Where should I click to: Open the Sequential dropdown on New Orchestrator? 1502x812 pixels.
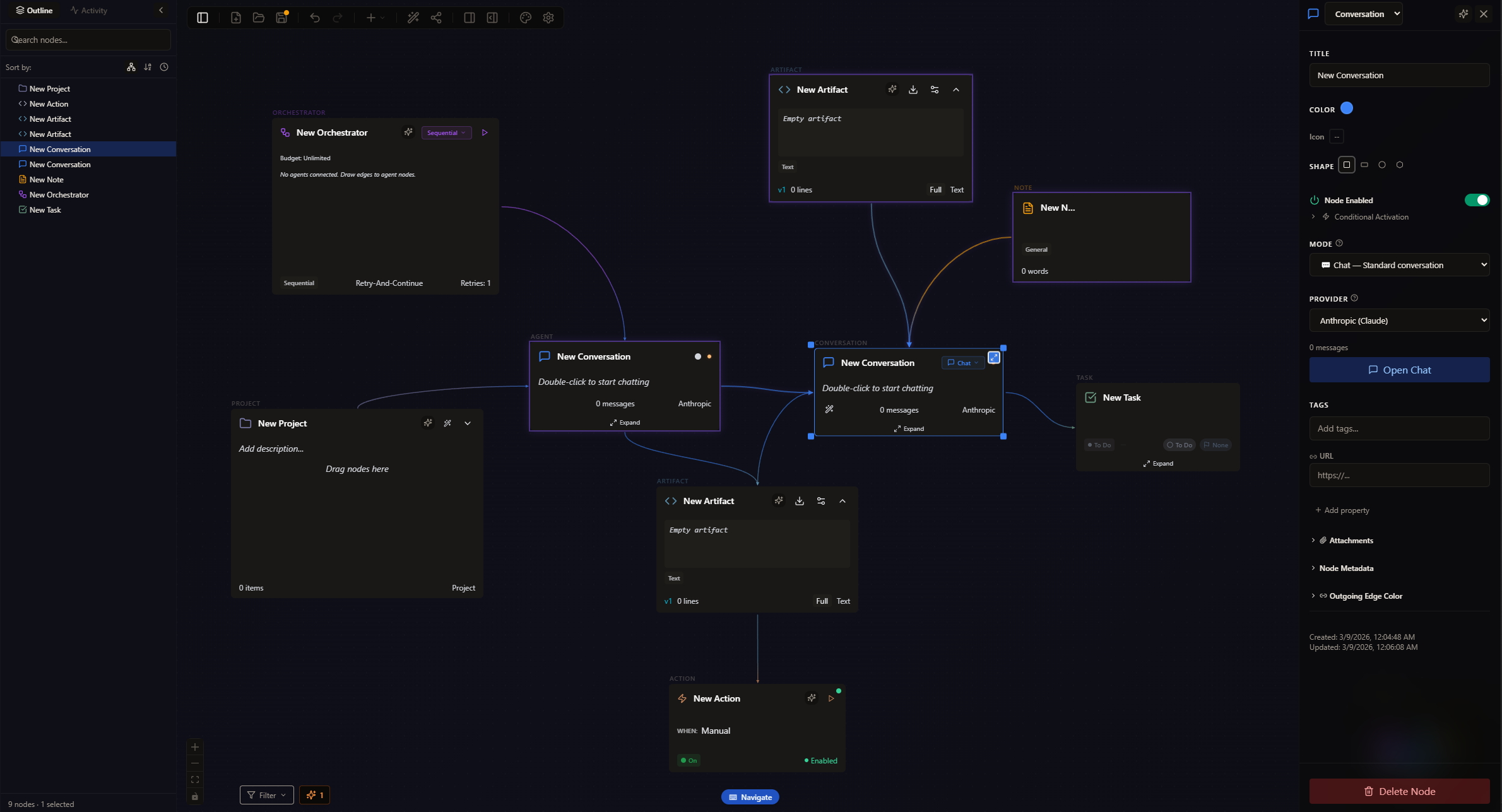click(446, 132)
